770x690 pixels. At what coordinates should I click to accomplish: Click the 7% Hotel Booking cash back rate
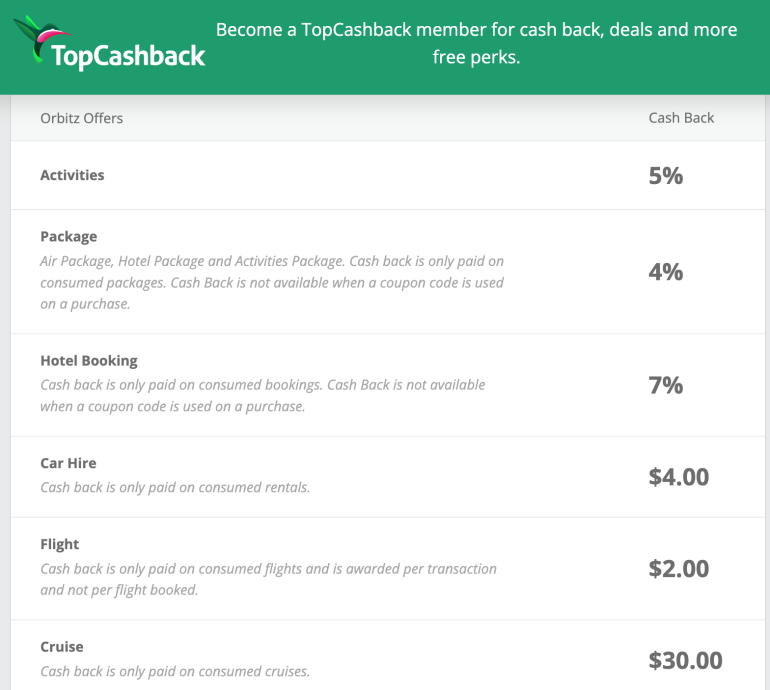click(x=666, y=385)
